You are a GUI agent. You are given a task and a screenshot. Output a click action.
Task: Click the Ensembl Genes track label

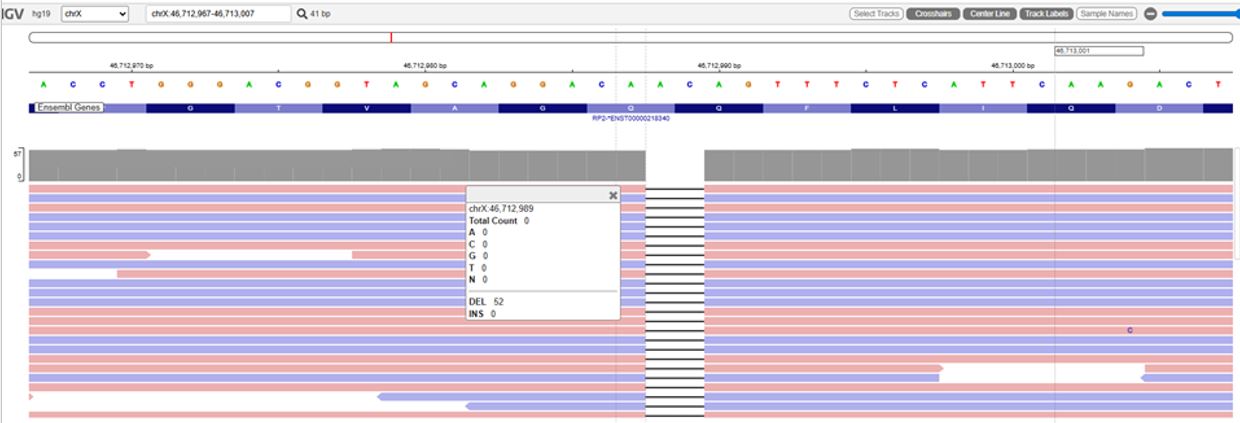pos(68,107)
